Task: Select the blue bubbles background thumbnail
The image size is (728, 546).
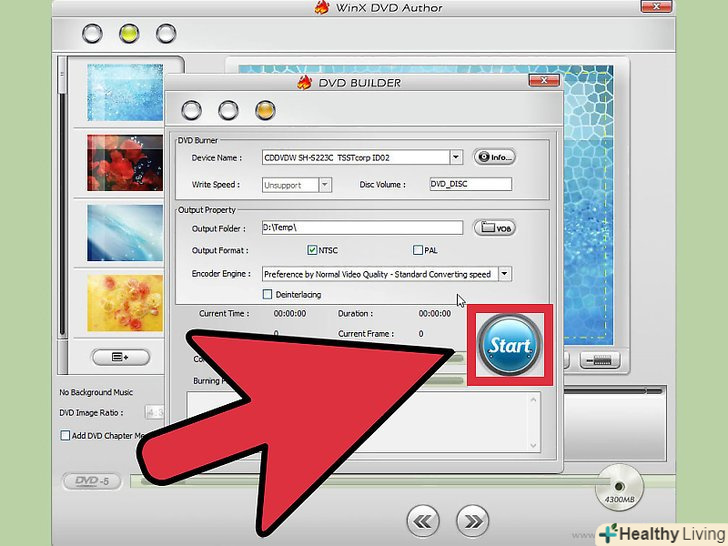Action: pyautogui.click(x=125, y=92)
